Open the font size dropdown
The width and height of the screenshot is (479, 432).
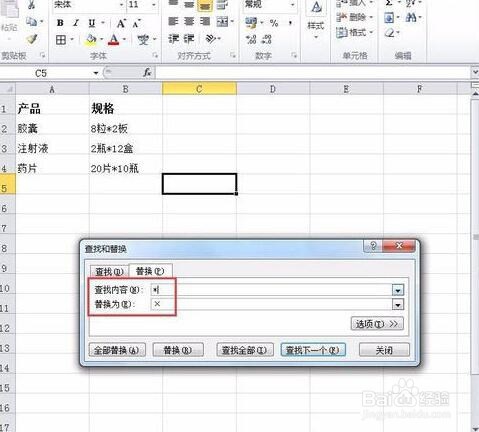tap(154, 5)
